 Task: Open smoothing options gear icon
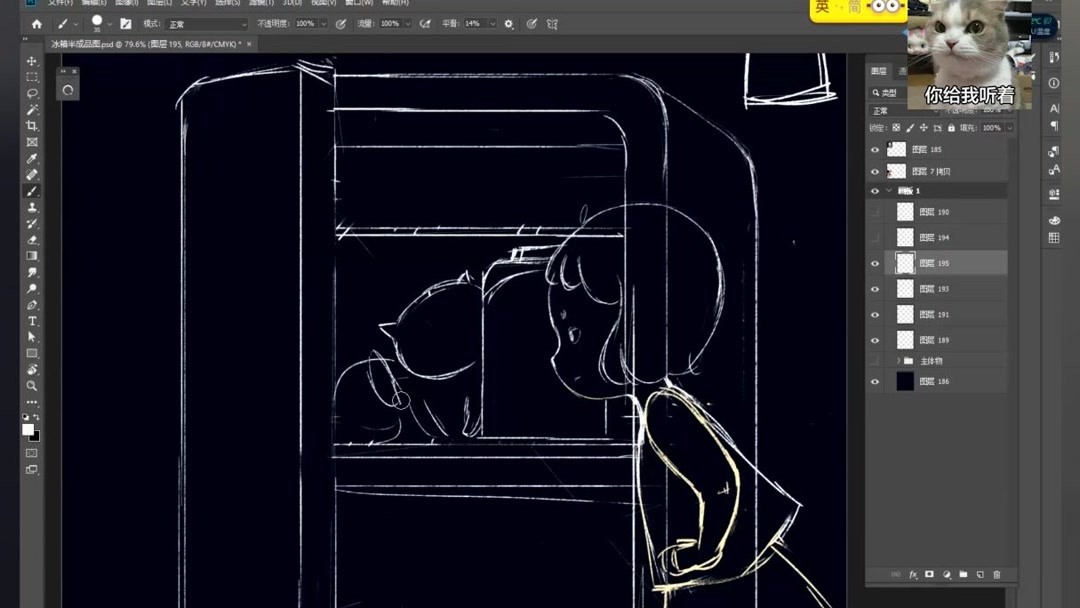coord(508,24)
